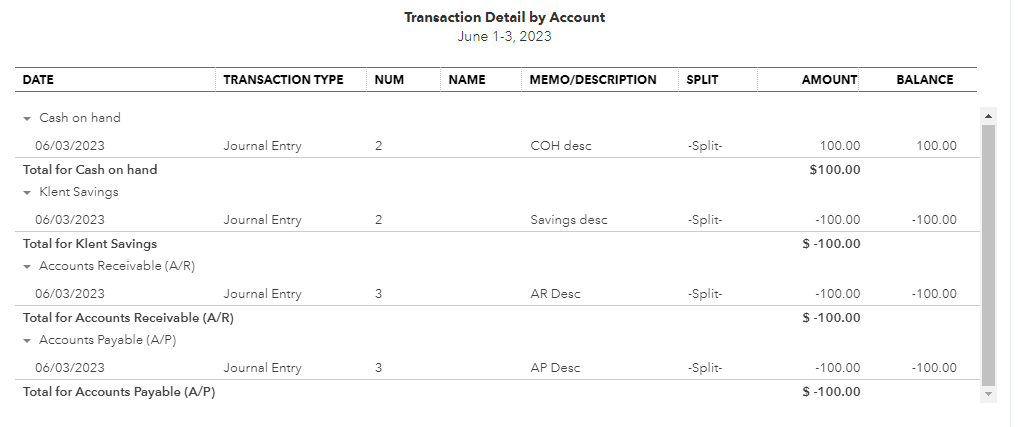
Task: Click the vertical scrollbar thumb
Action: point(988,255)
